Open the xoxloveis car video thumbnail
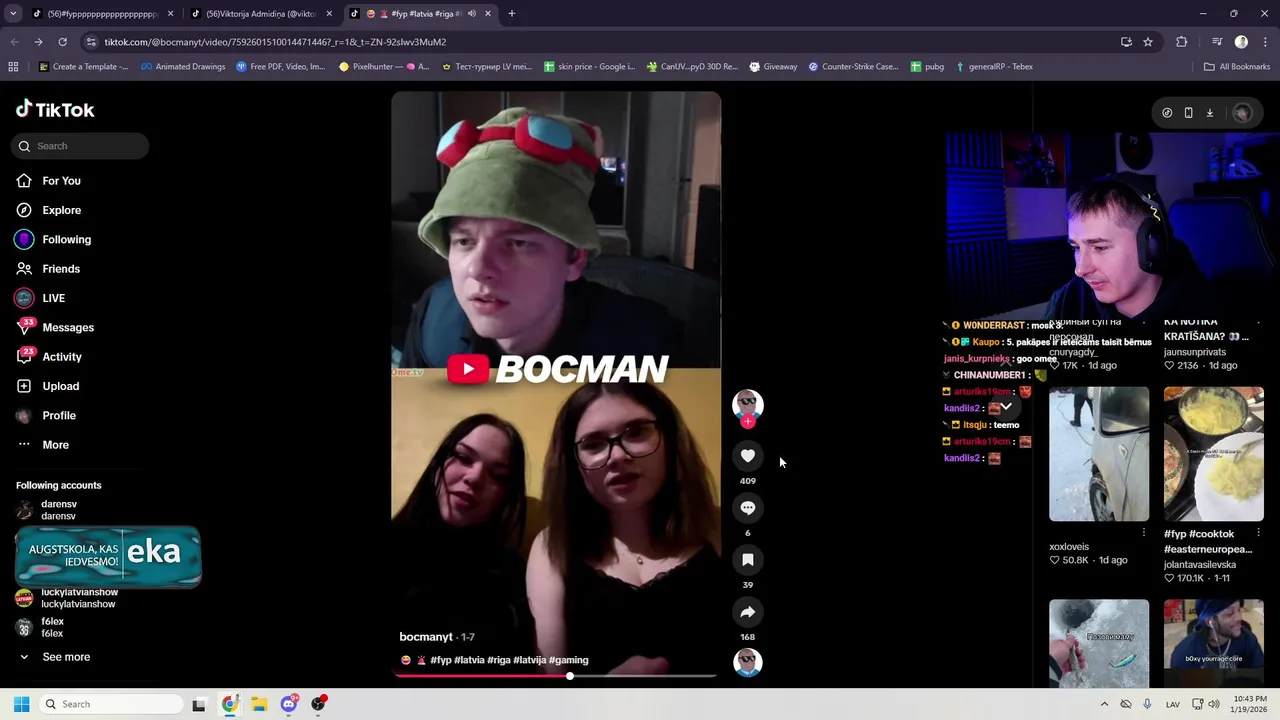The image size is (1280, 720). click(x=1099, y=454)
